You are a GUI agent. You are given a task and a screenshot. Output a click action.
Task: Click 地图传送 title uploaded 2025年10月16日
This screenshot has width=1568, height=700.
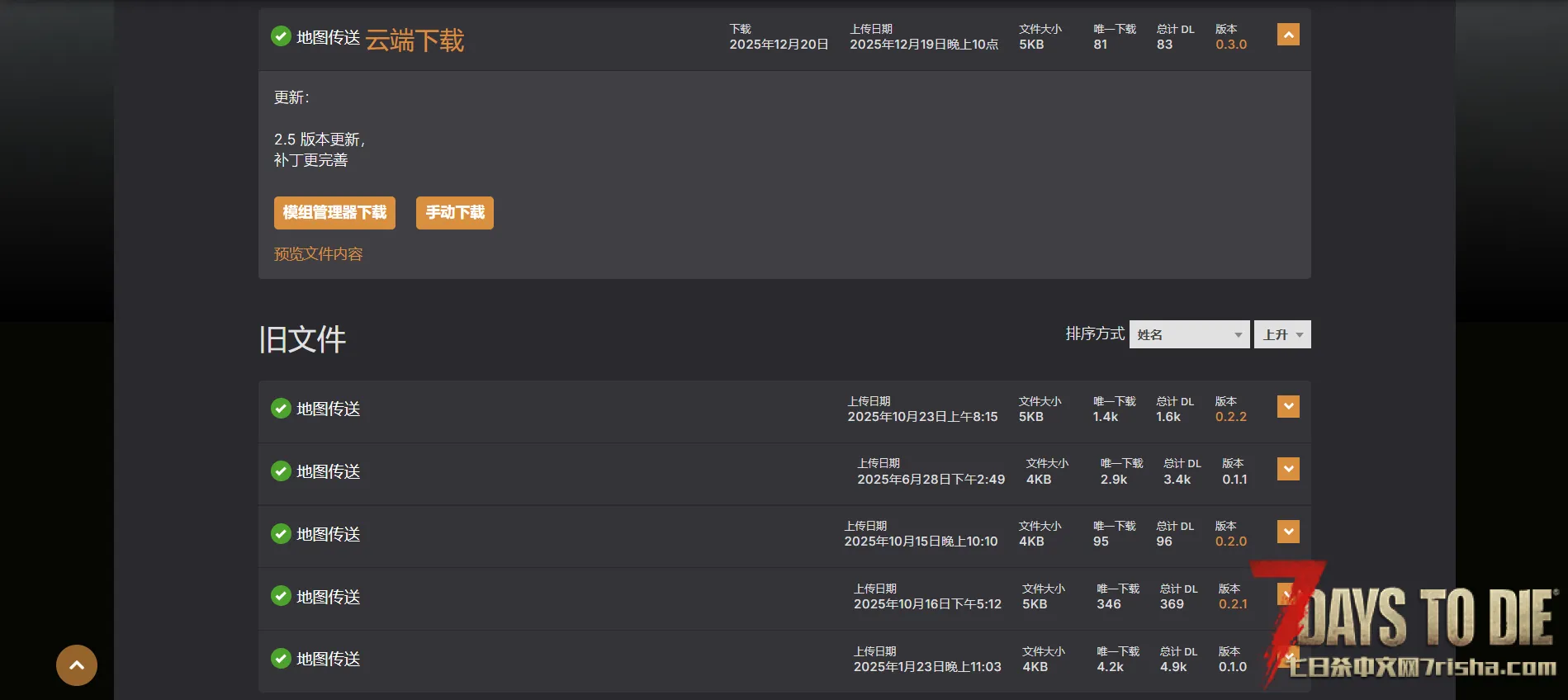328,597
